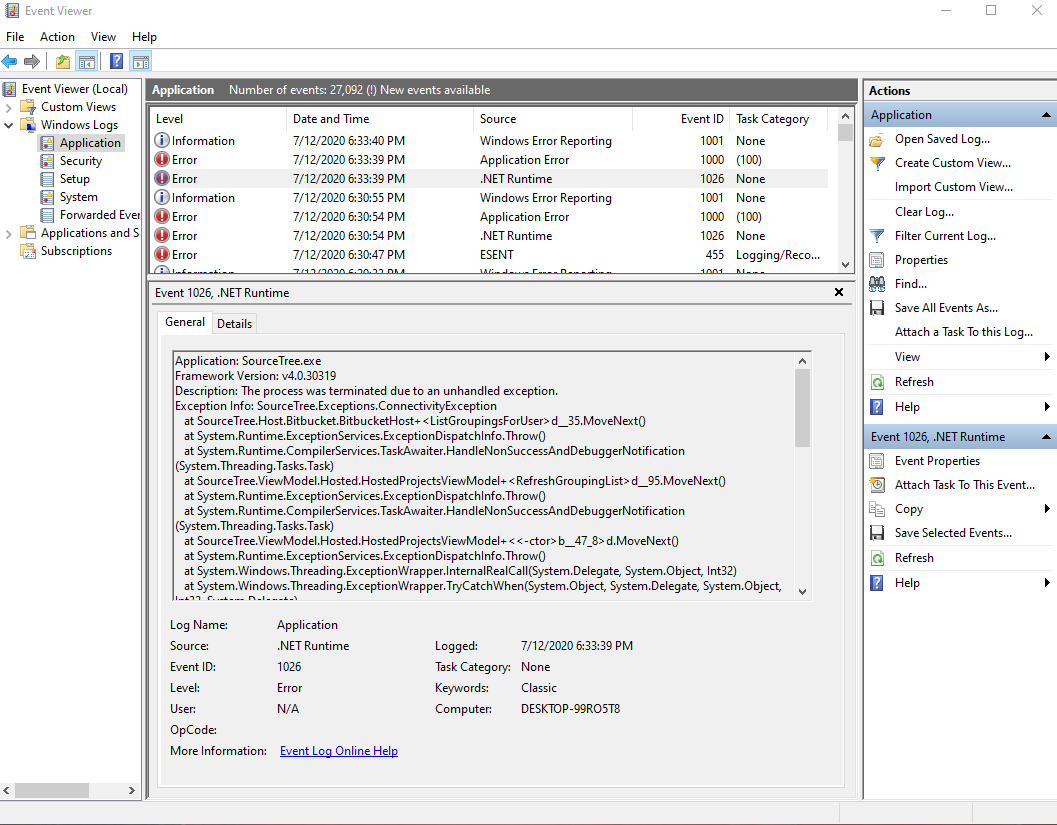The image size is (1057, 825).
Task: Click the System log icon in tree
Action: pyautogui.click(x=47, y=197)
